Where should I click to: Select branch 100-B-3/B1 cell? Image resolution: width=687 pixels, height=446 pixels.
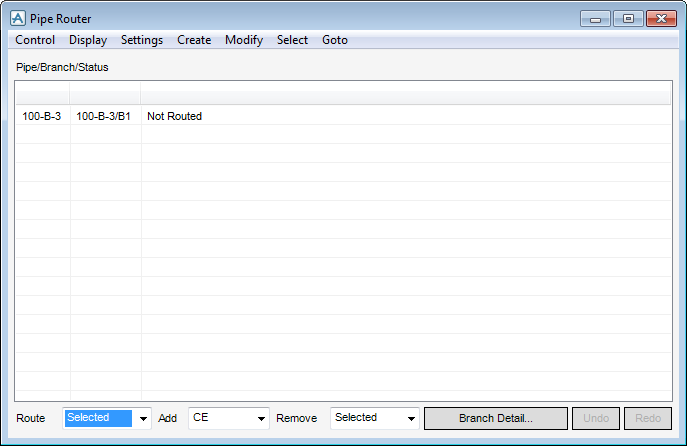point(104,116)
